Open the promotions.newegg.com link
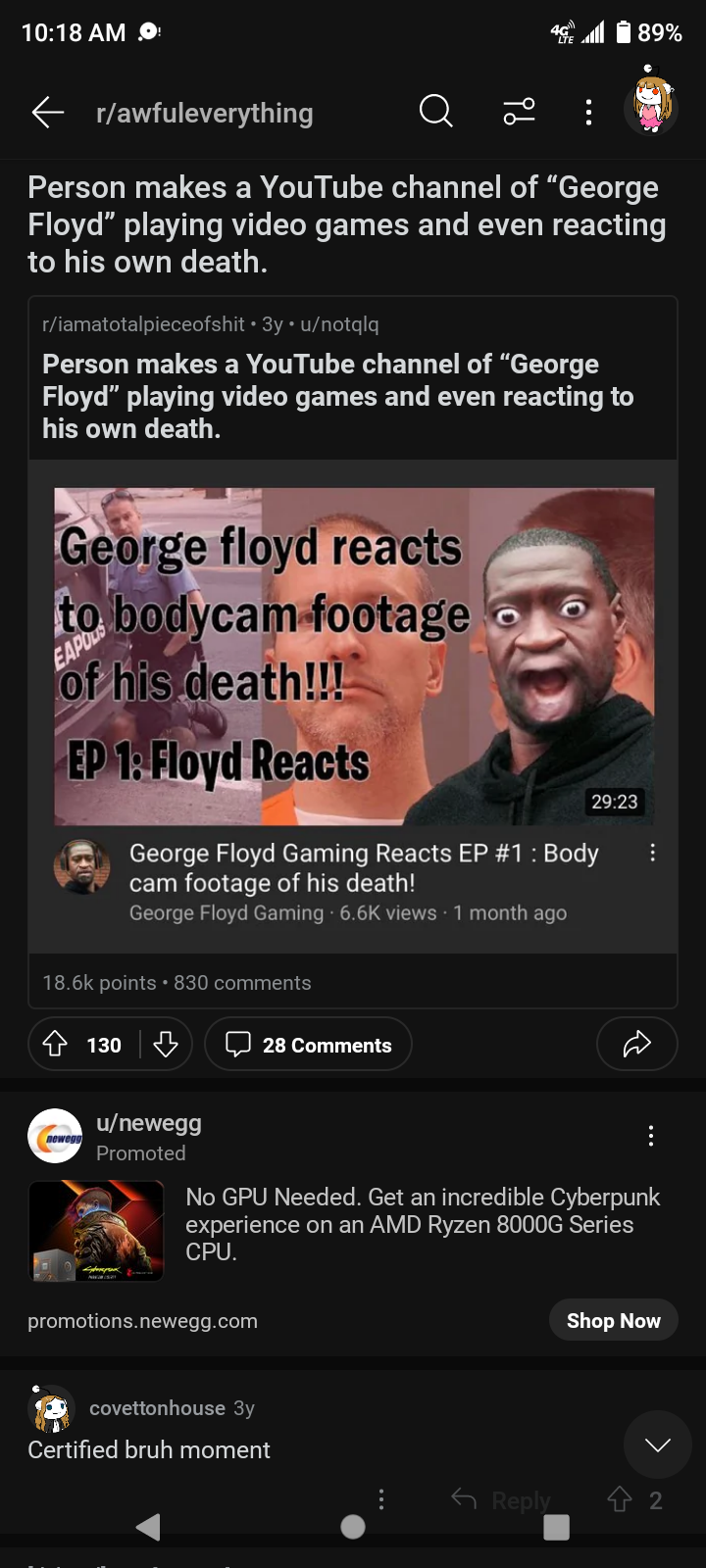This screenshot has height=1568, width=706. [143, 1321]
